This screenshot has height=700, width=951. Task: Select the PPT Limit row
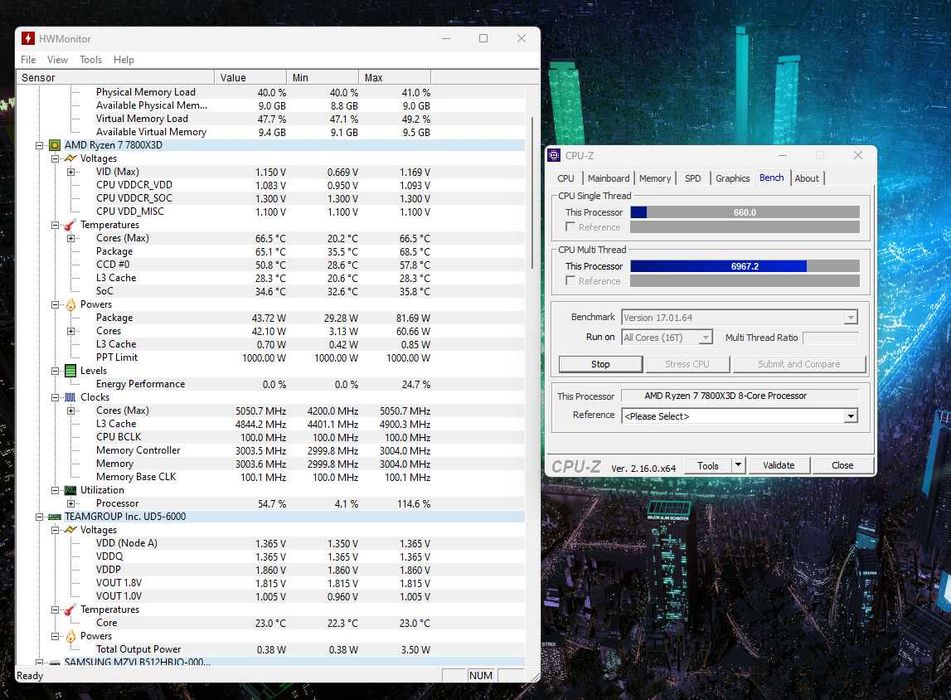[271, 358]
